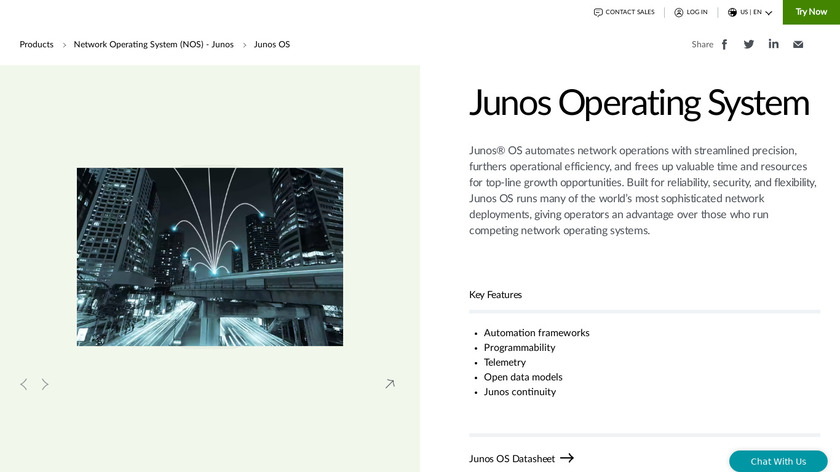Image resolution: width=840 pixels, height=472 pixels.
Task: Click the Share label
Action: [x=702, y=44]
